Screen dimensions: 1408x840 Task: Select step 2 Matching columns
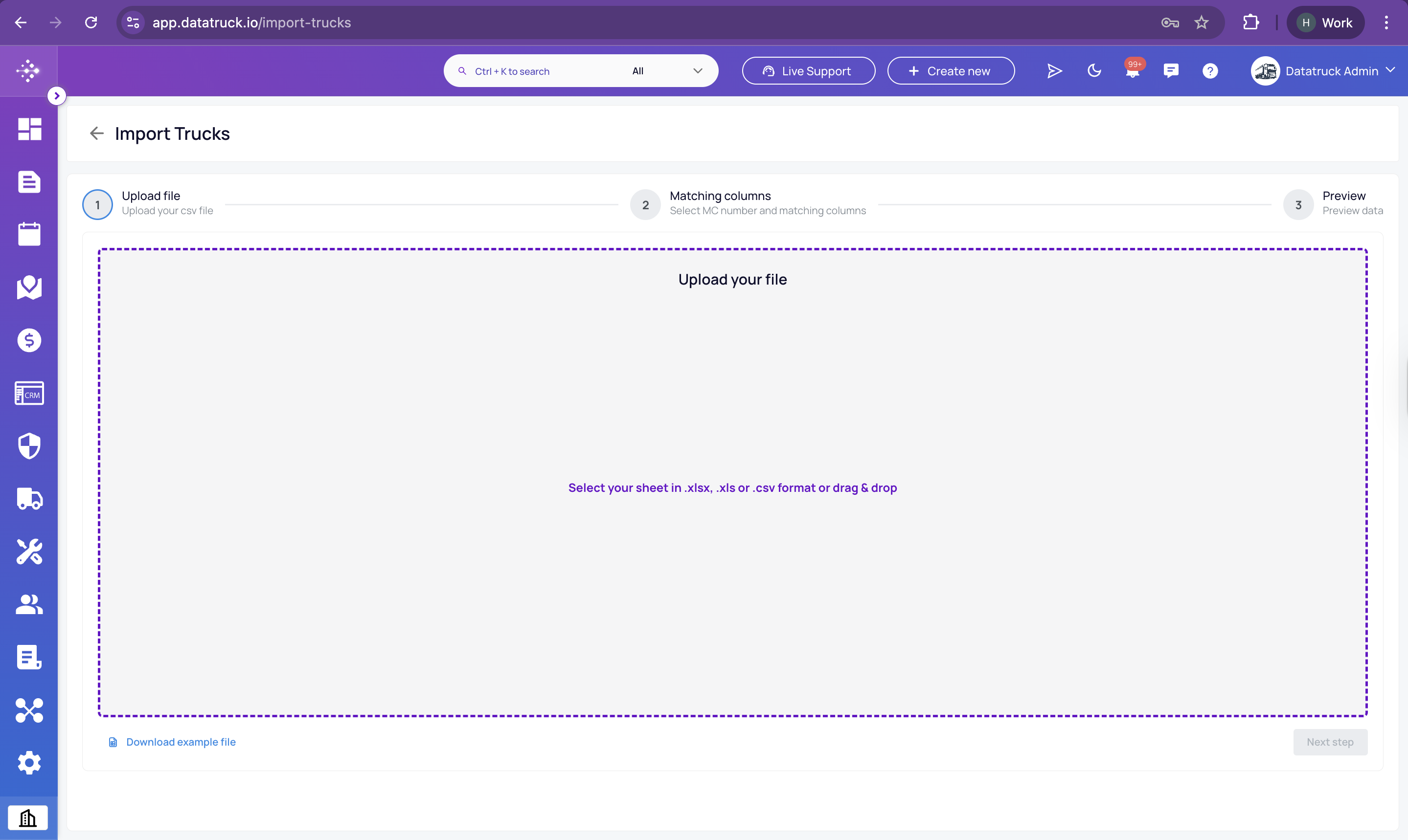748,204
